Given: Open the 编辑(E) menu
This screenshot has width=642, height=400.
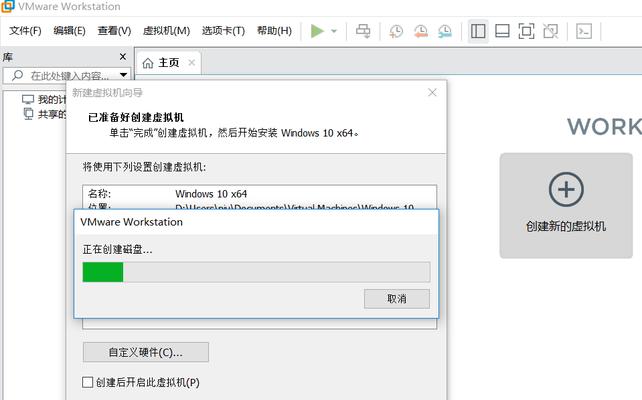Looking at the screenshot, I should pyautogui.click(x=69, y=31).
